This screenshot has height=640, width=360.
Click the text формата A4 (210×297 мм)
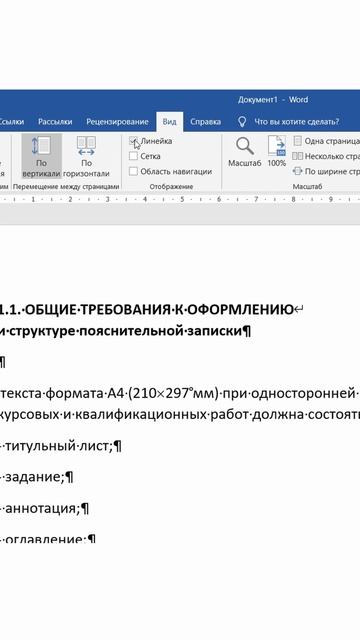tap(132, 394)
